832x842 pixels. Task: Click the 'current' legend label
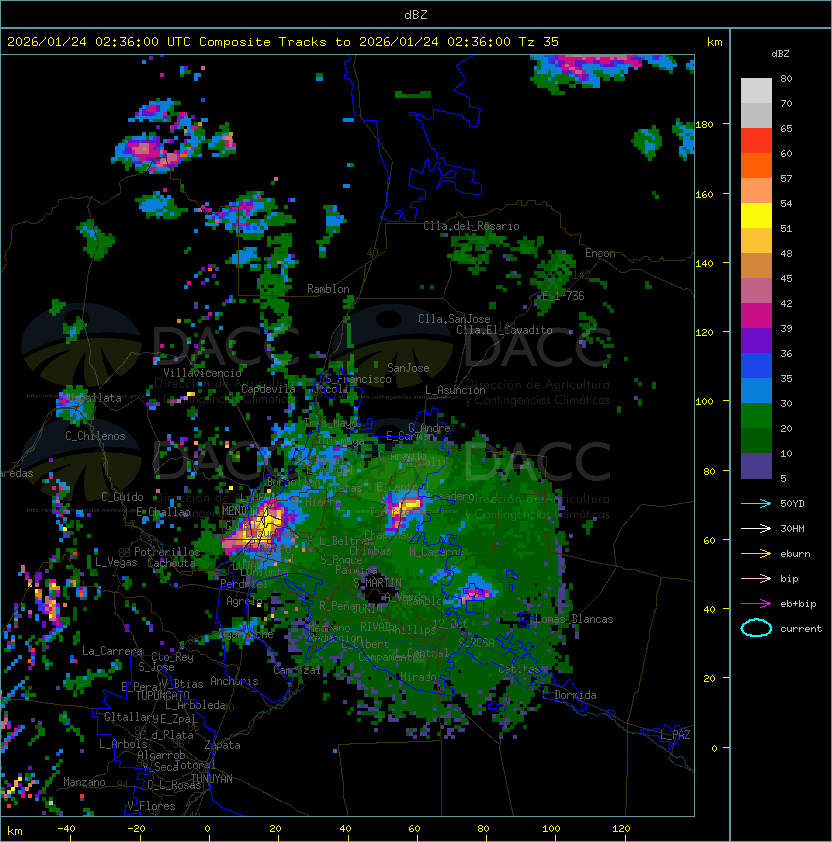(x=800, y=628)
